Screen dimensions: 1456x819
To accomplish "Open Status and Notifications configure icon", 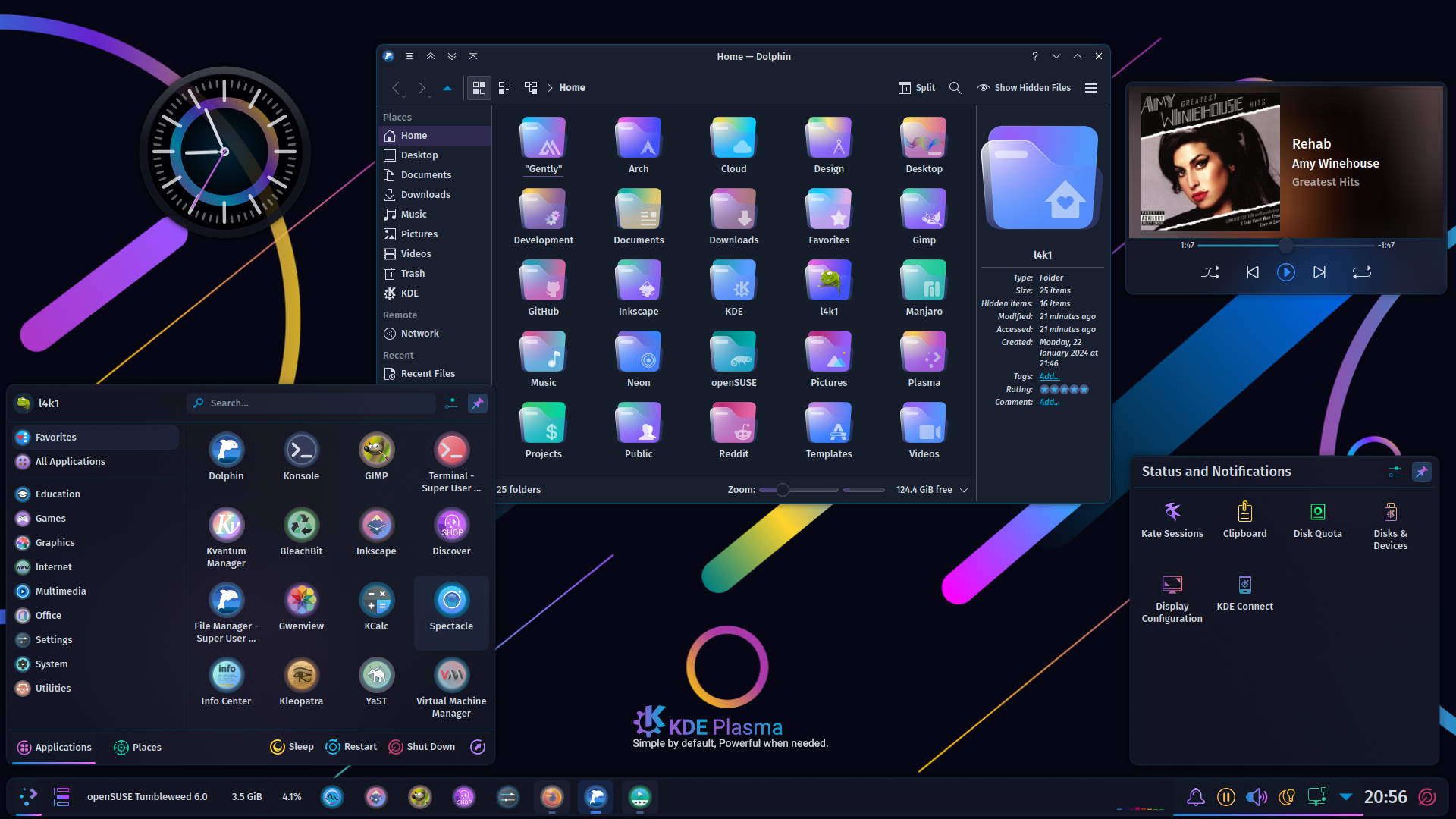I will 1395,472.
